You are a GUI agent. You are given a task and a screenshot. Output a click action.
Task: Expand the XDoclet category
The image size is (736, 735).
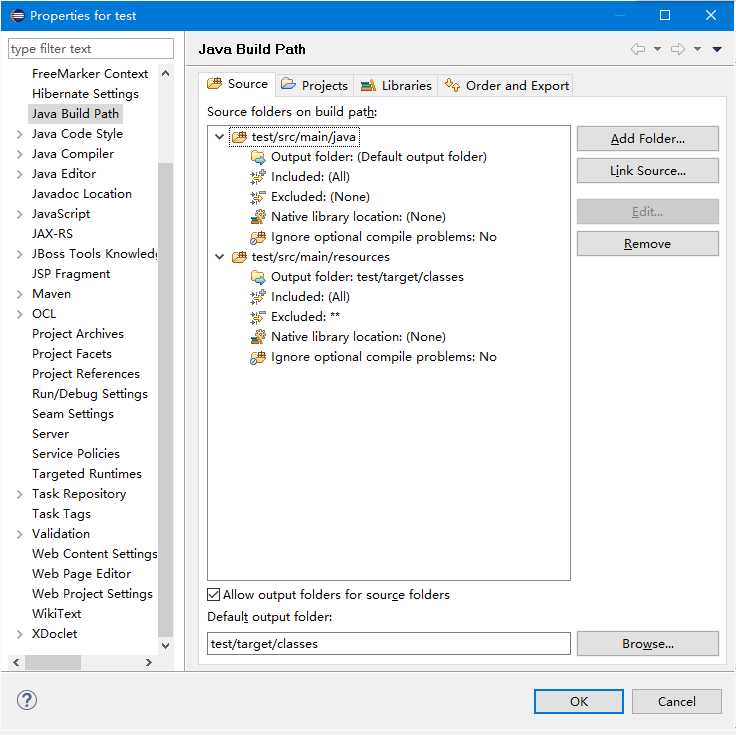coord(19,634)
